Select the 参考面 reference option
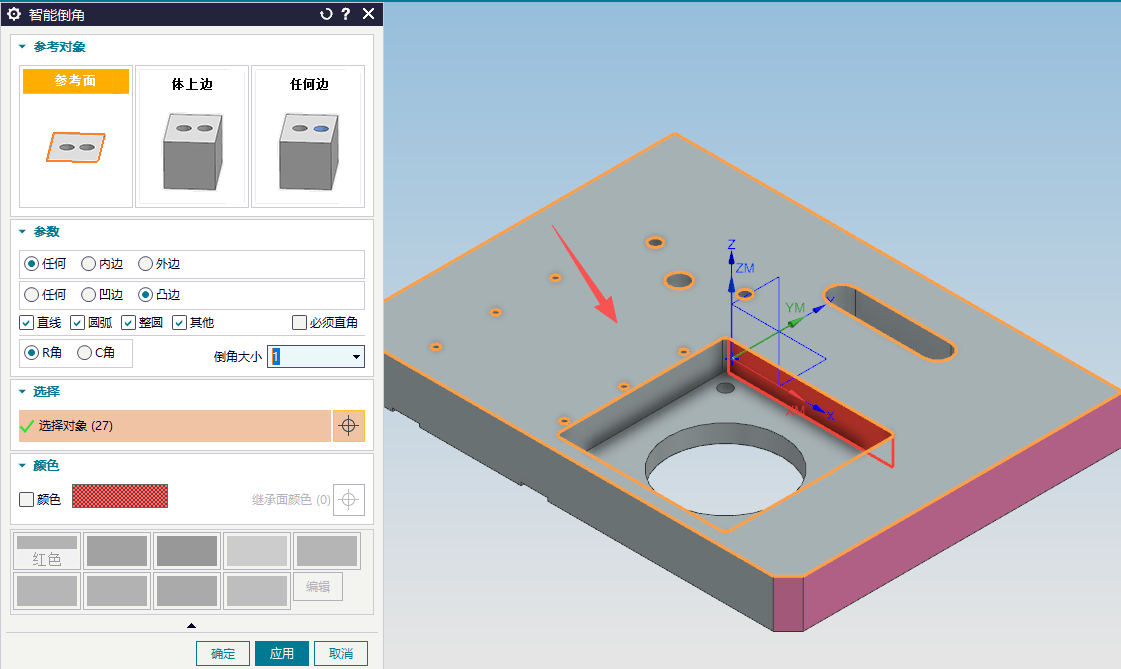This screenshot has height=669, width=1121. (x=76, y=136)
